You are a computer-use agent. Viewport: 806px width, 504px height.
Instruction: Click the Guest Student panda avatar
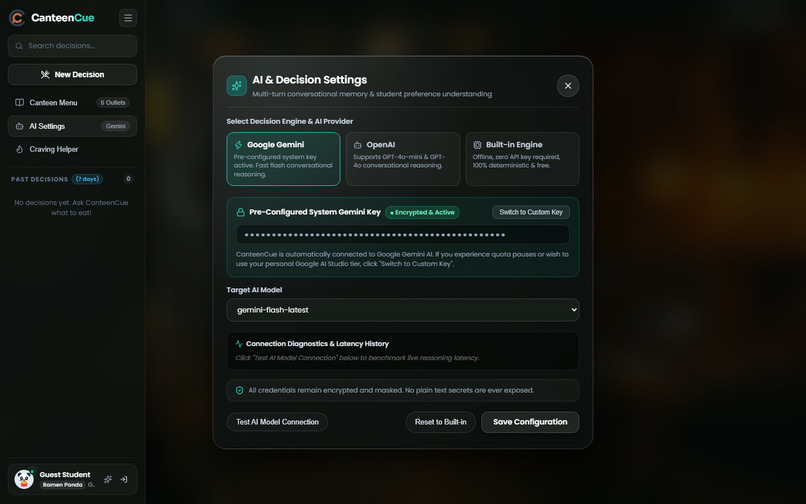pyautogui.click(x=24, y=479)
